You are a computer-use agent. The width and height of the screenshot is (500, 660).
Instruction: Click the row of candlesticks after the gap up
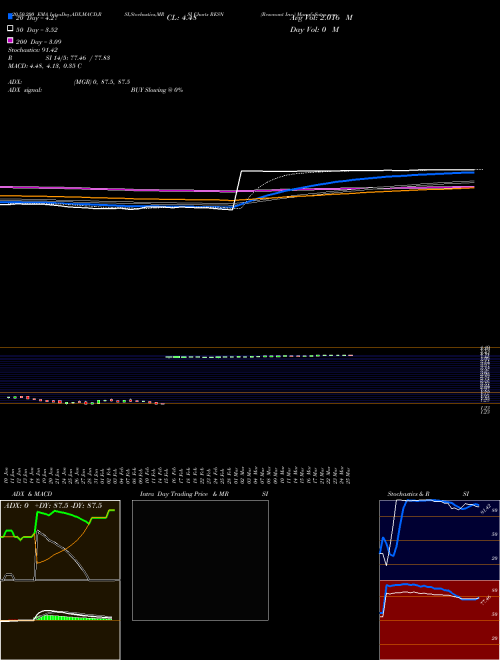259,357
